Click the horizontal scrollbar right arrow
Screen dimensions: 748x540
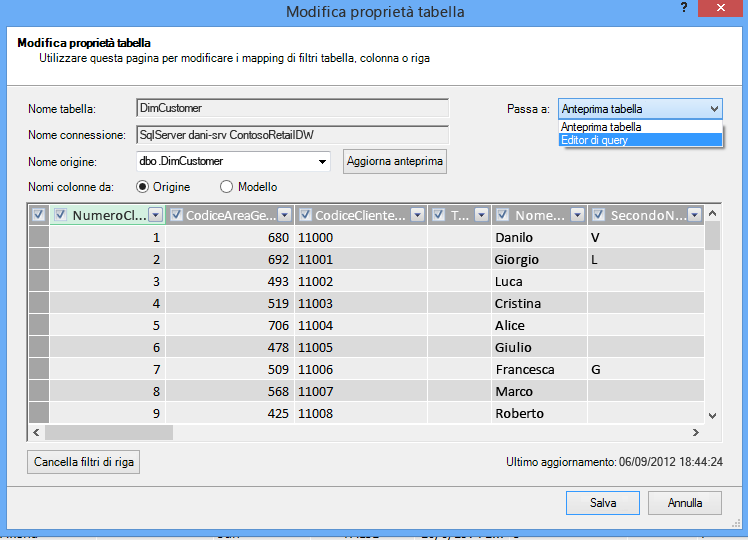click(696, 432)
